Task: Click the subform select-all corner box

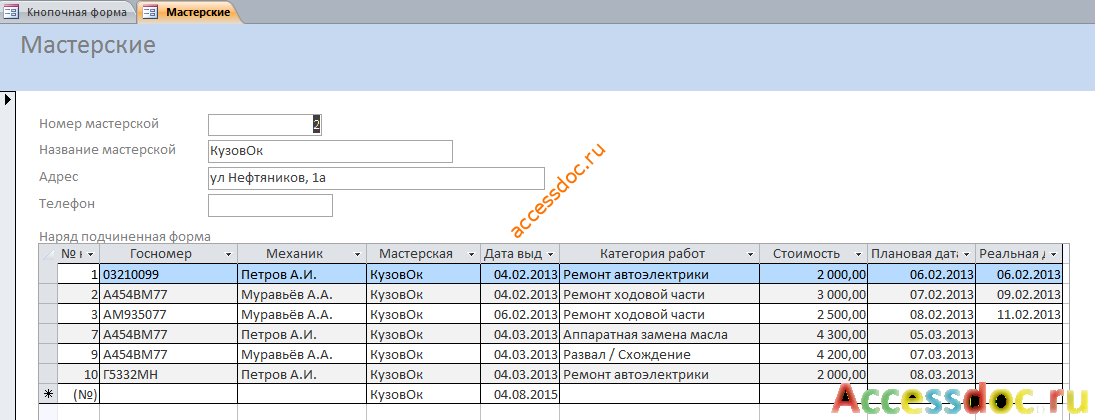Action: [48, 254]
